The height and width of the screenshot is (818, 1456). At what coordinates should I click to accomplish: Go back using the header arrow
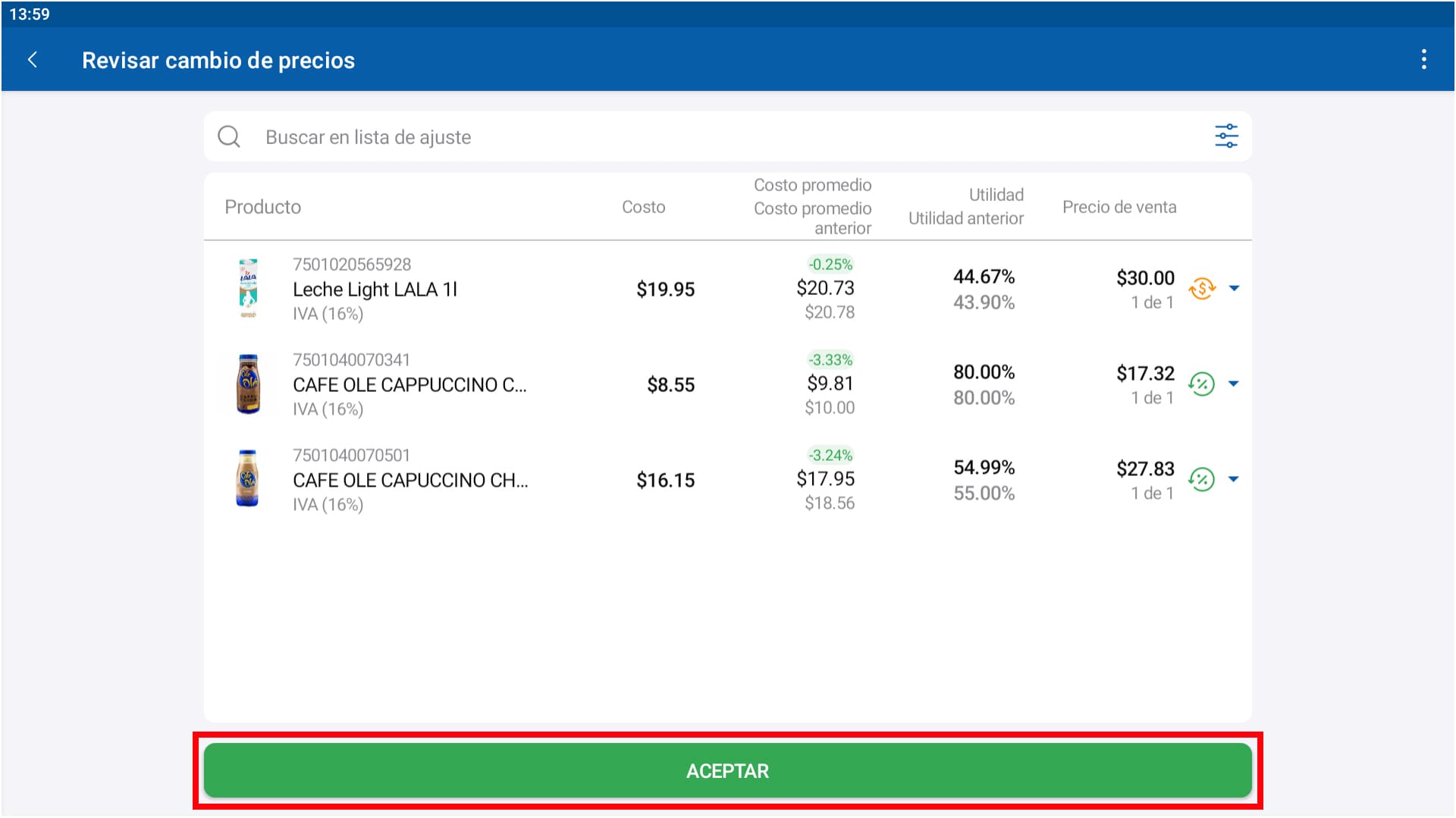coord(33,60)
